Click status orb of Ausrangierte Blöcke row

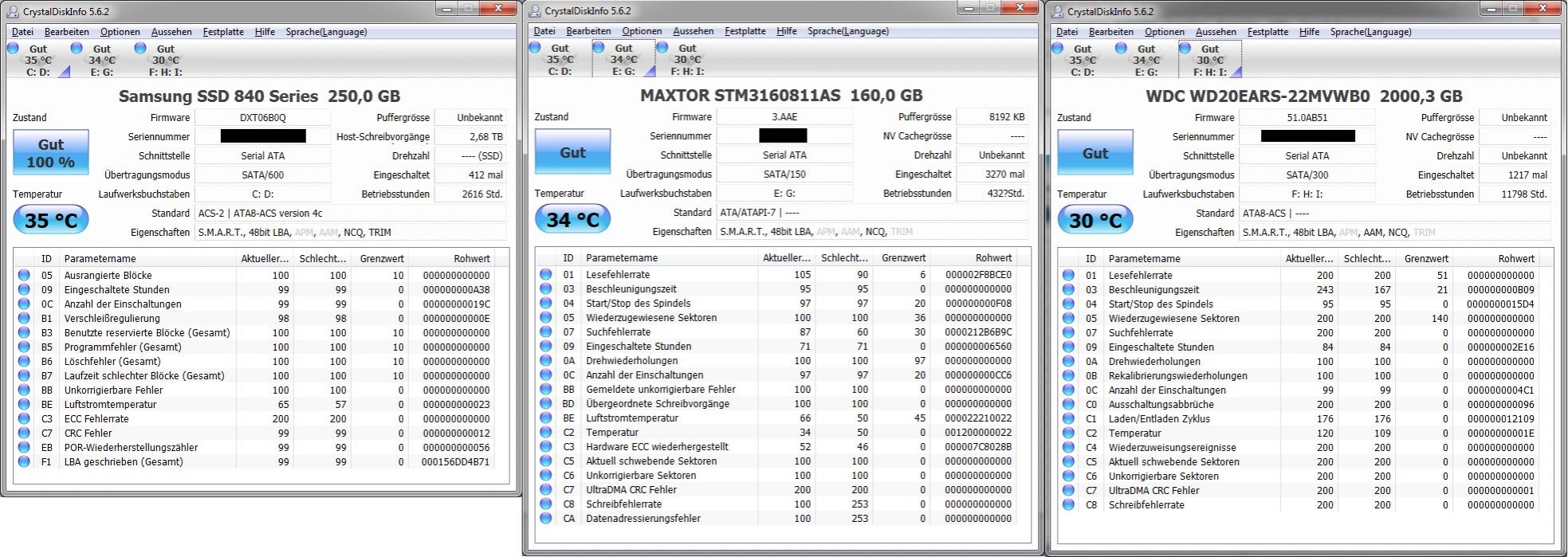pyautogui.click(x=24, y=275)
